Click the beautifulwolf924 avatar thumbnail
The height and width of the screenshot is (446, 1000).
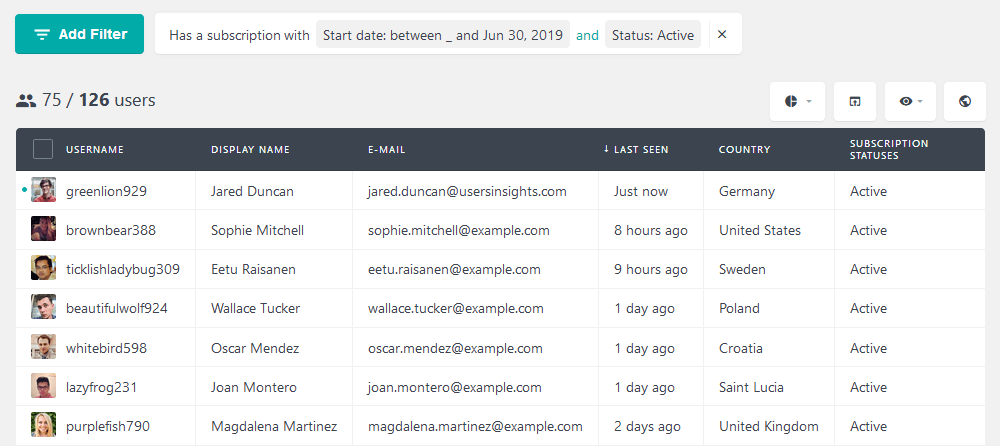click(43, 307)
